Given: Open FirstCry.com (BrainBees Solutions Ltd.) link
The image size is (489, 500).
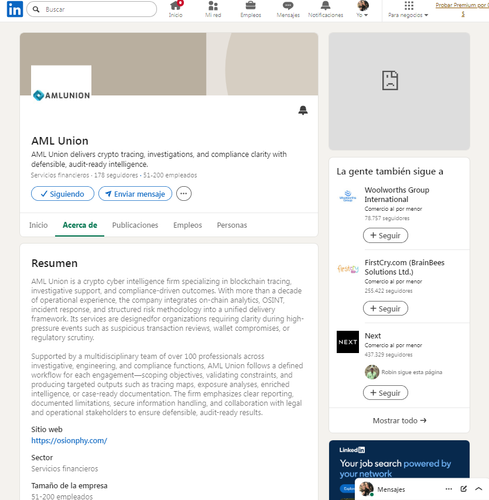Looking at the screenshot, I should coord(404,267).
